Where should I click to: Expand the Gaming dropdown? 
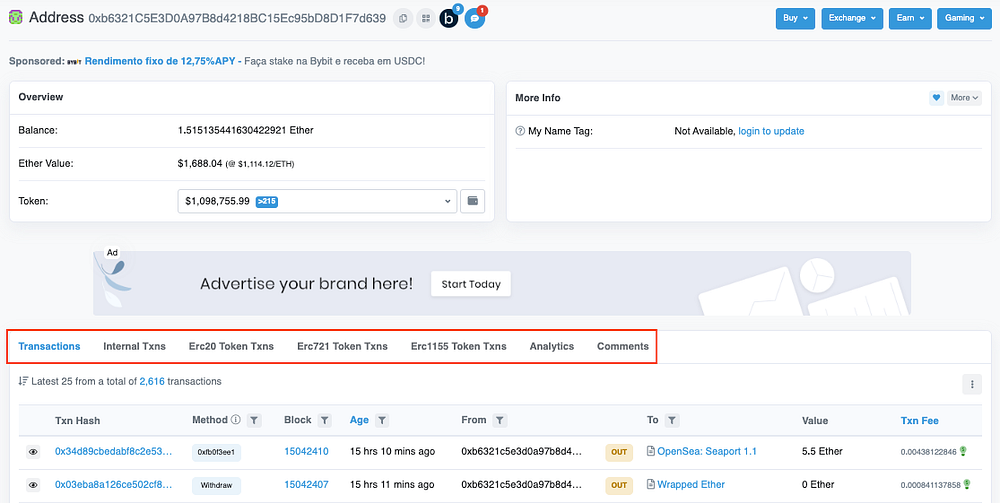[x=964, y=18]
